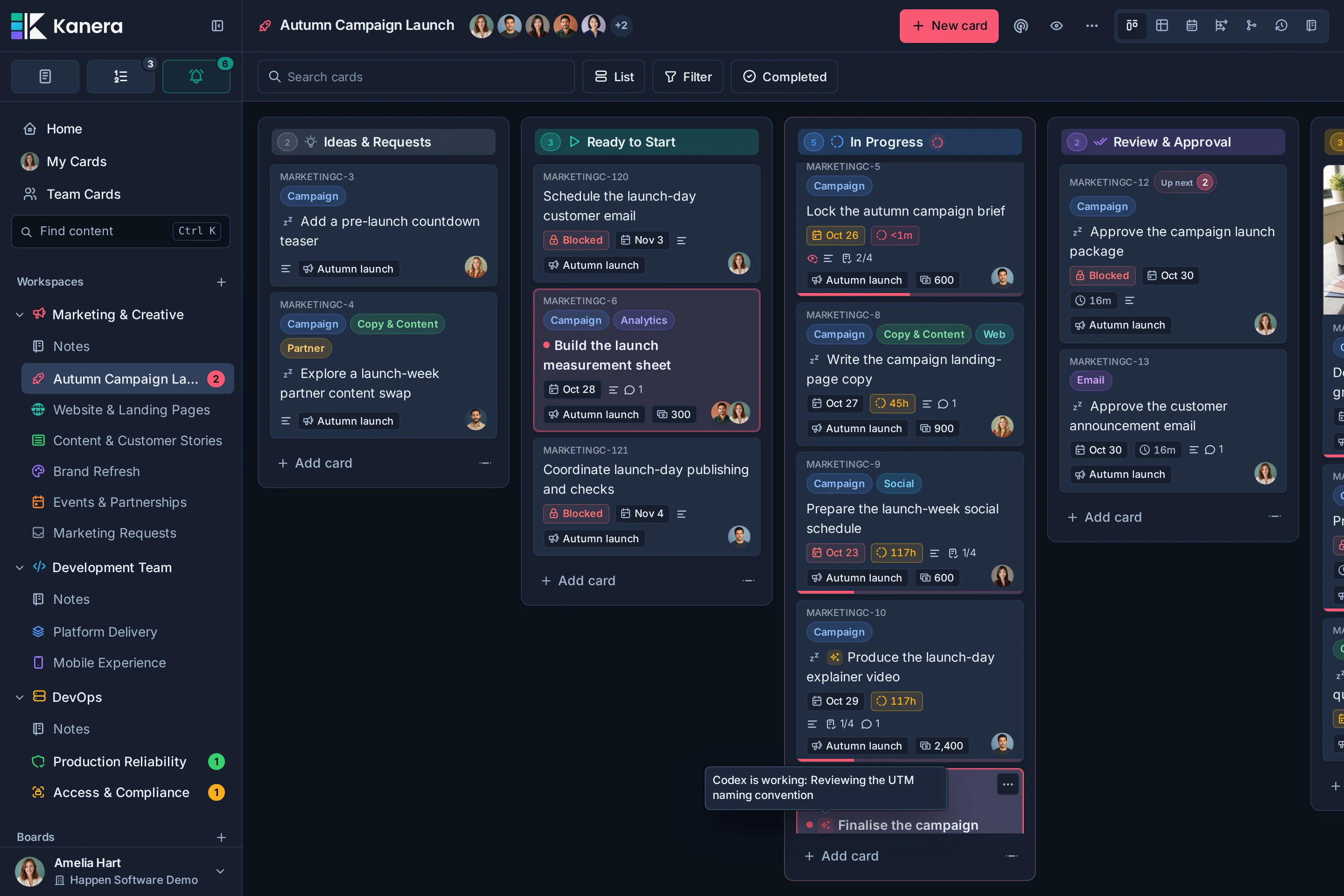Screen dimensions: 1344x896
Task: Open the history view icon
Action: pyautogui.click(x=1281, y=26)
